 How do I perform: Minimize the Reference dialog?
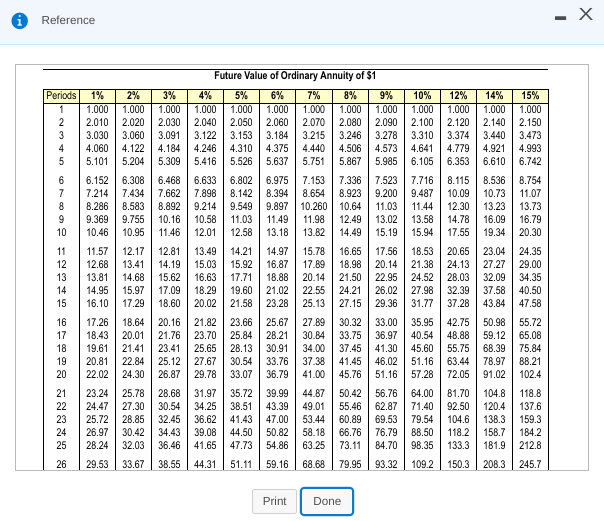[x=560, y=18]
